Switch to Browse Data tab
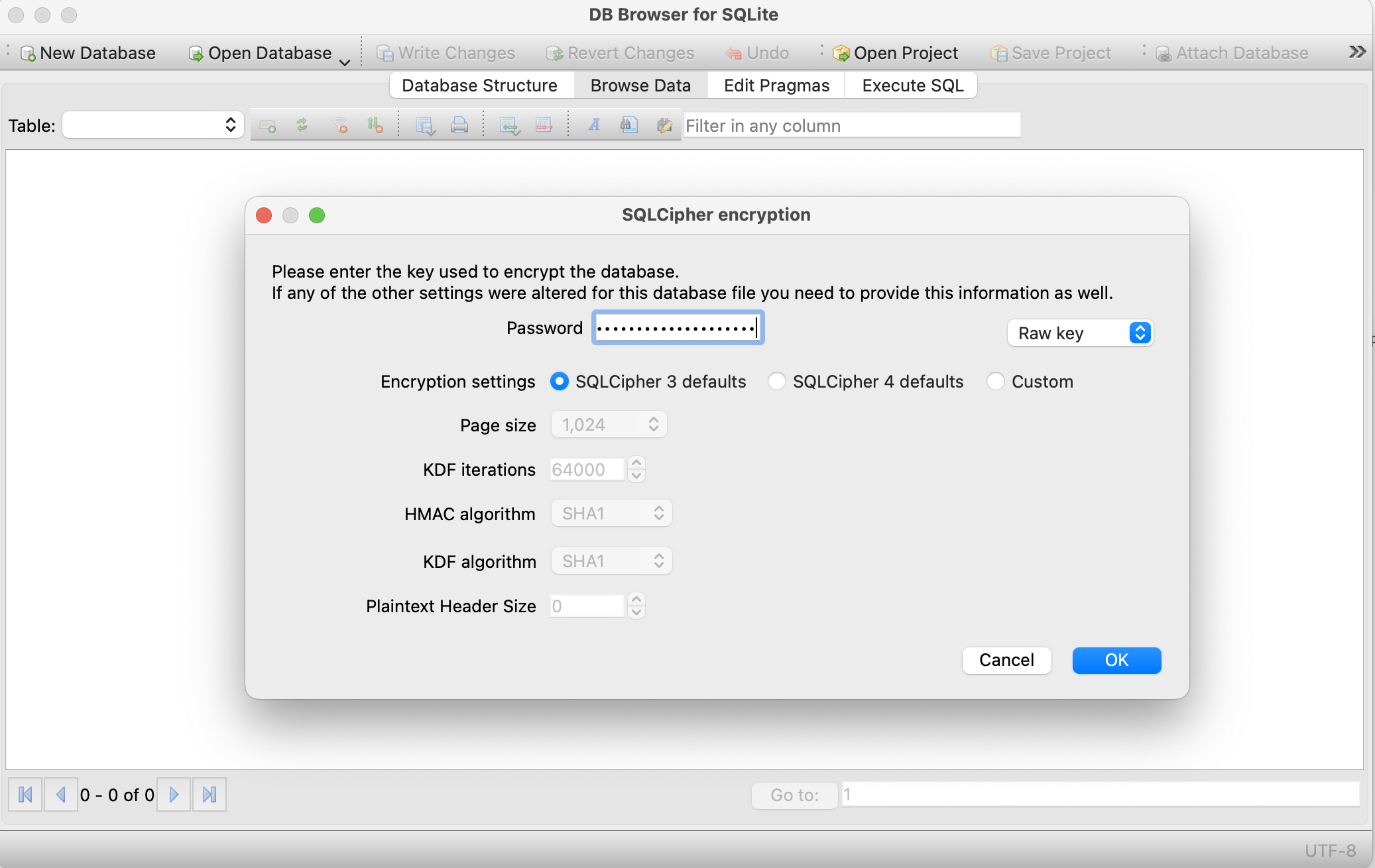The height and width of the screenshot is (868, 1375). click(640, 85)
